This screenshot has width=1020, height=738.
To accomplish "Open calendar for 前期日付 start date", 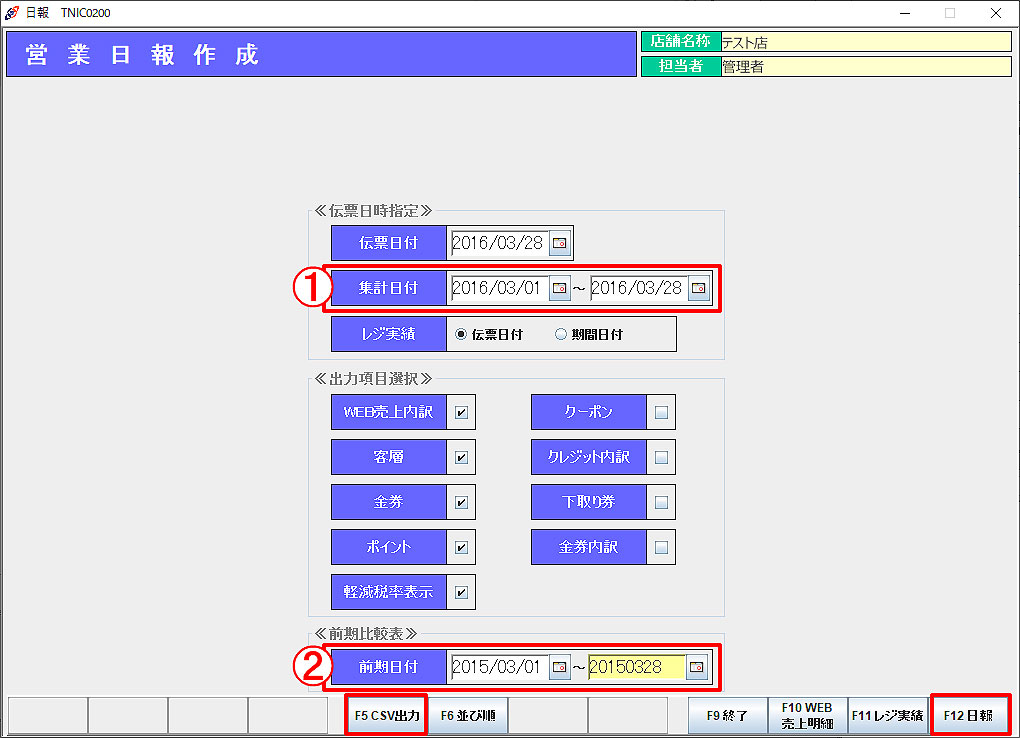I will 559,667.
